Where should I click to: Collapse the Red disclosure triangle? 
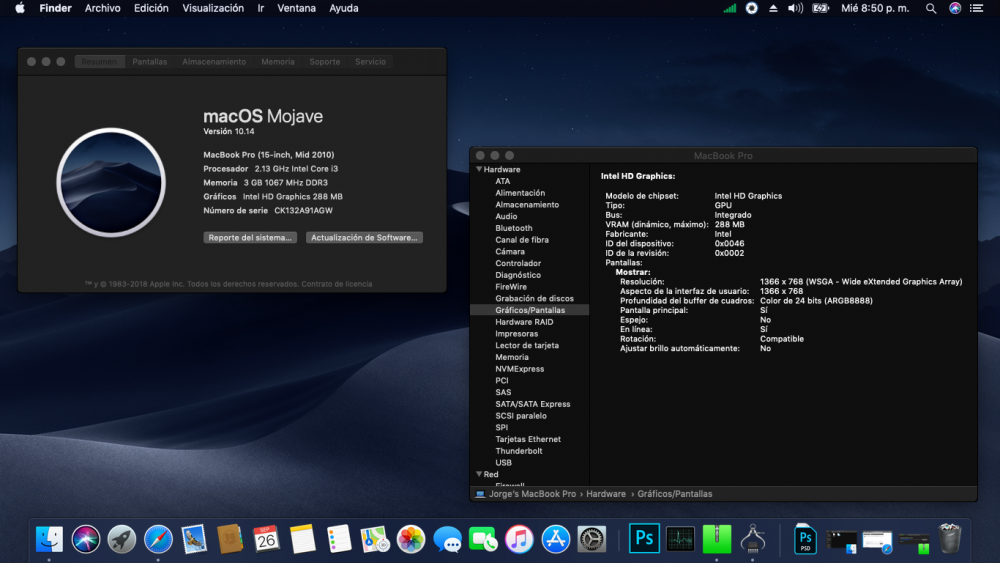click(x=479, y=474)
